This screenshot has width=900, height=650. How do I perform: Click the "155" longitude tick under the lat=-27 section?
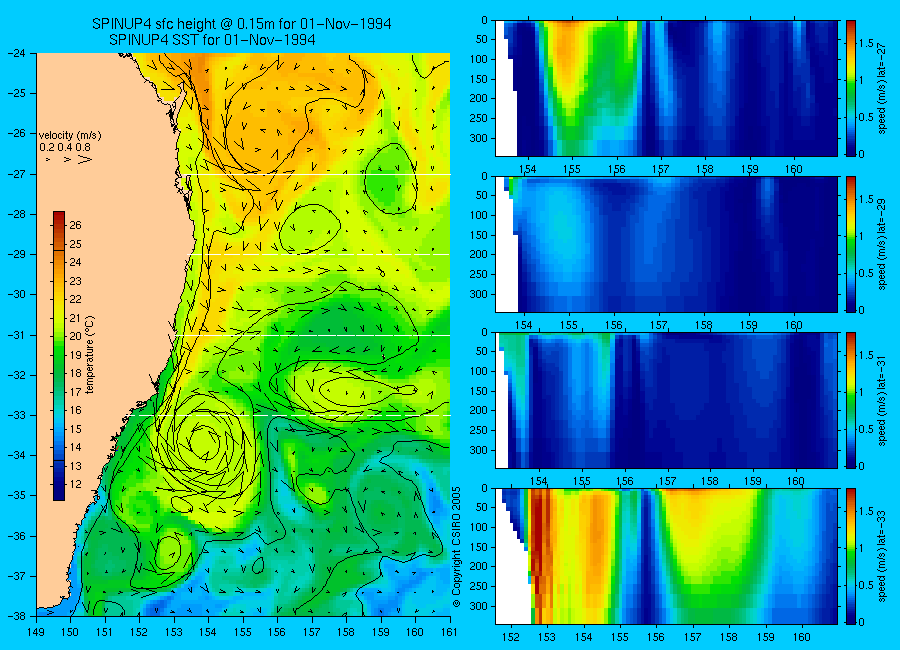click(572, 169)
